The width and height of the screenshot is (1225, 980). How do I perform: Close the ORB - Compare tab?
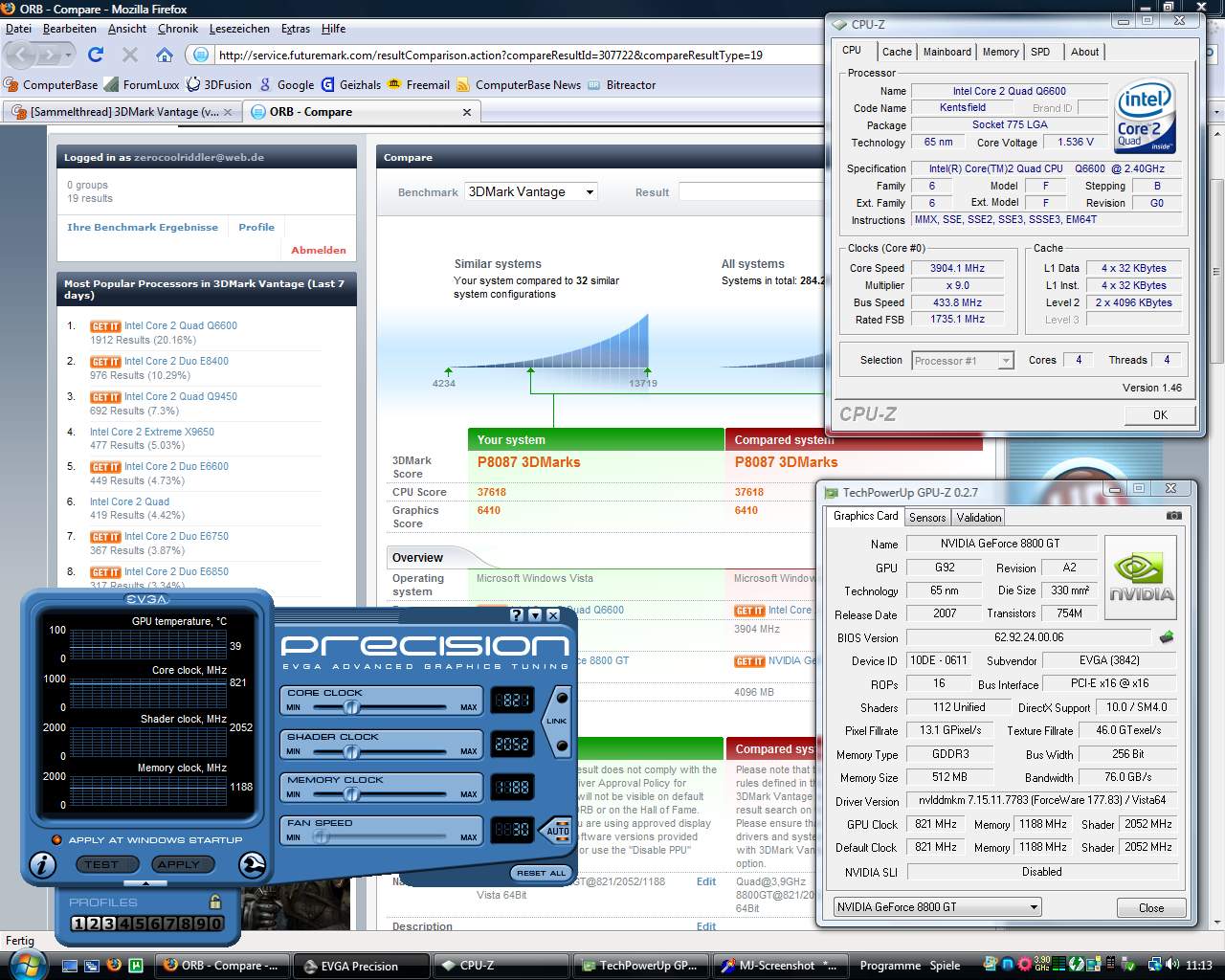tap(467, 112)
